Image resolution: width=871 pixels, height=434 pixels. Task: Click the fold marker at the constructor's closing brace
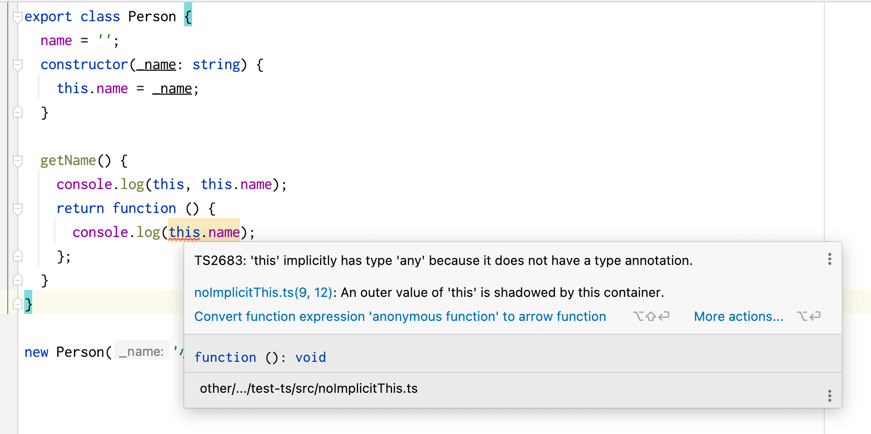pyautogui.click(x=18, y=113)
